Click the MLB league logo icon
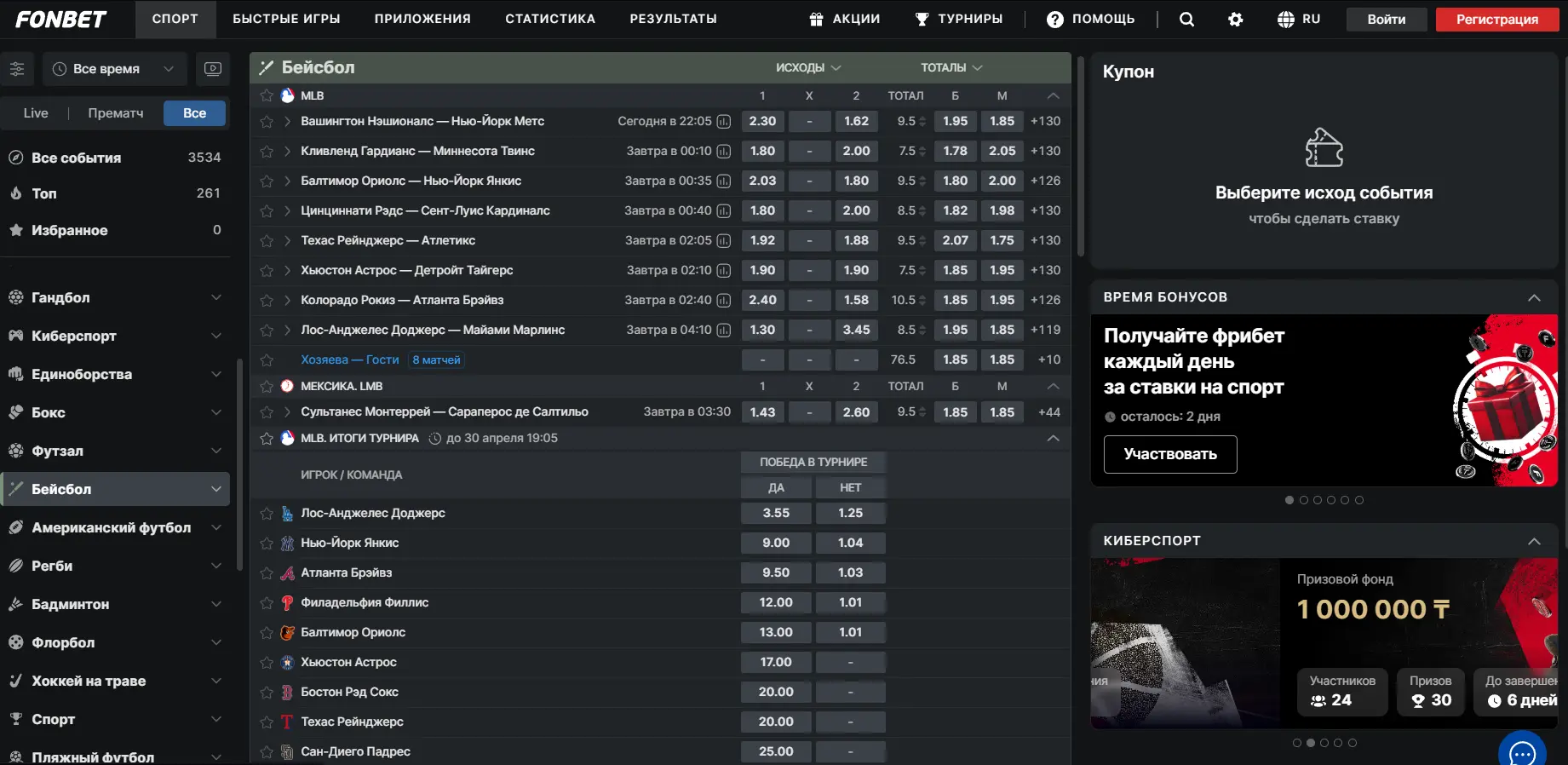1568x765 pixels. tap(288, 95)
